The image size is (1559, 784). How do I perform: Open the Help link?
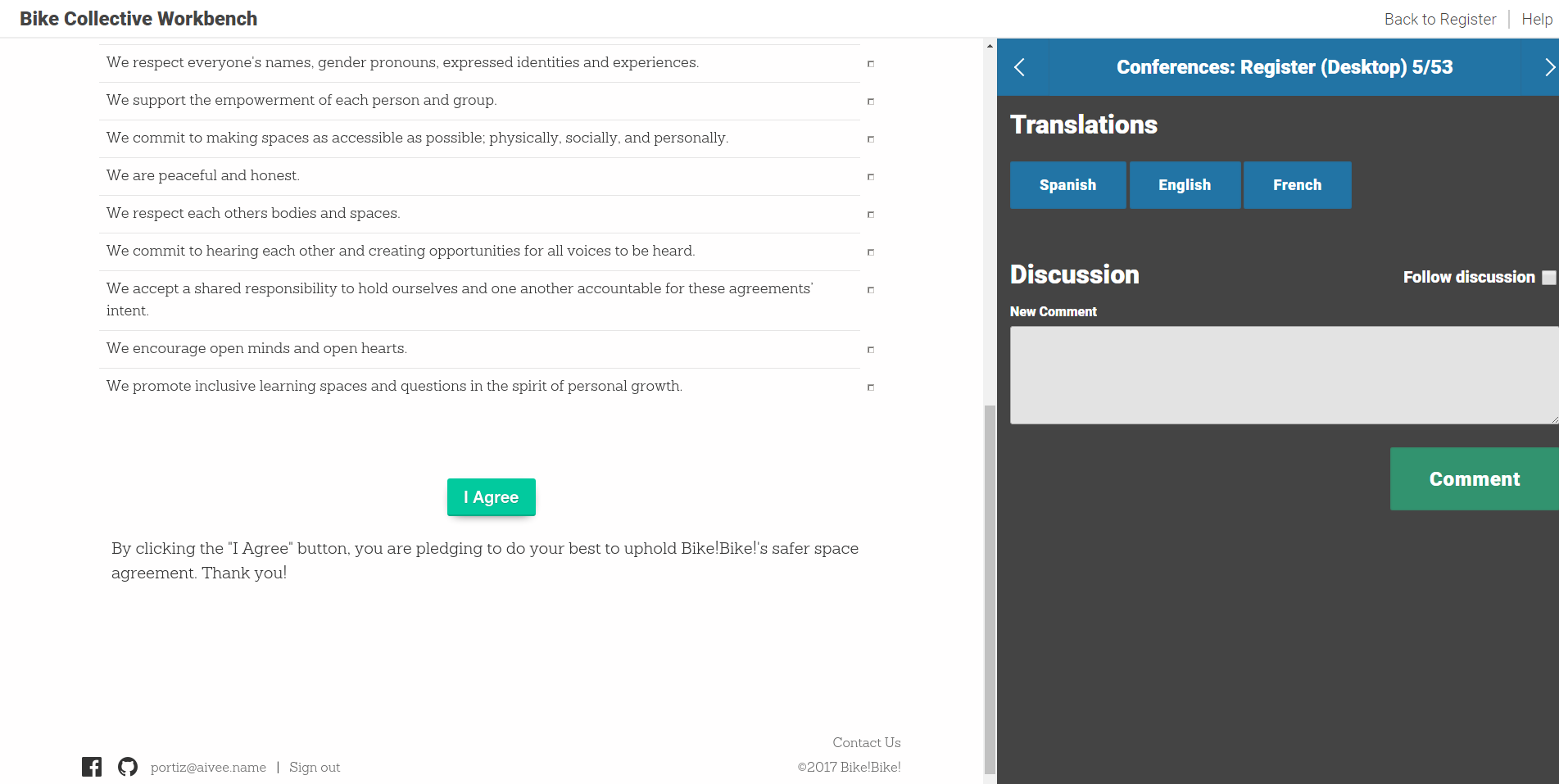coord(1536,19)
